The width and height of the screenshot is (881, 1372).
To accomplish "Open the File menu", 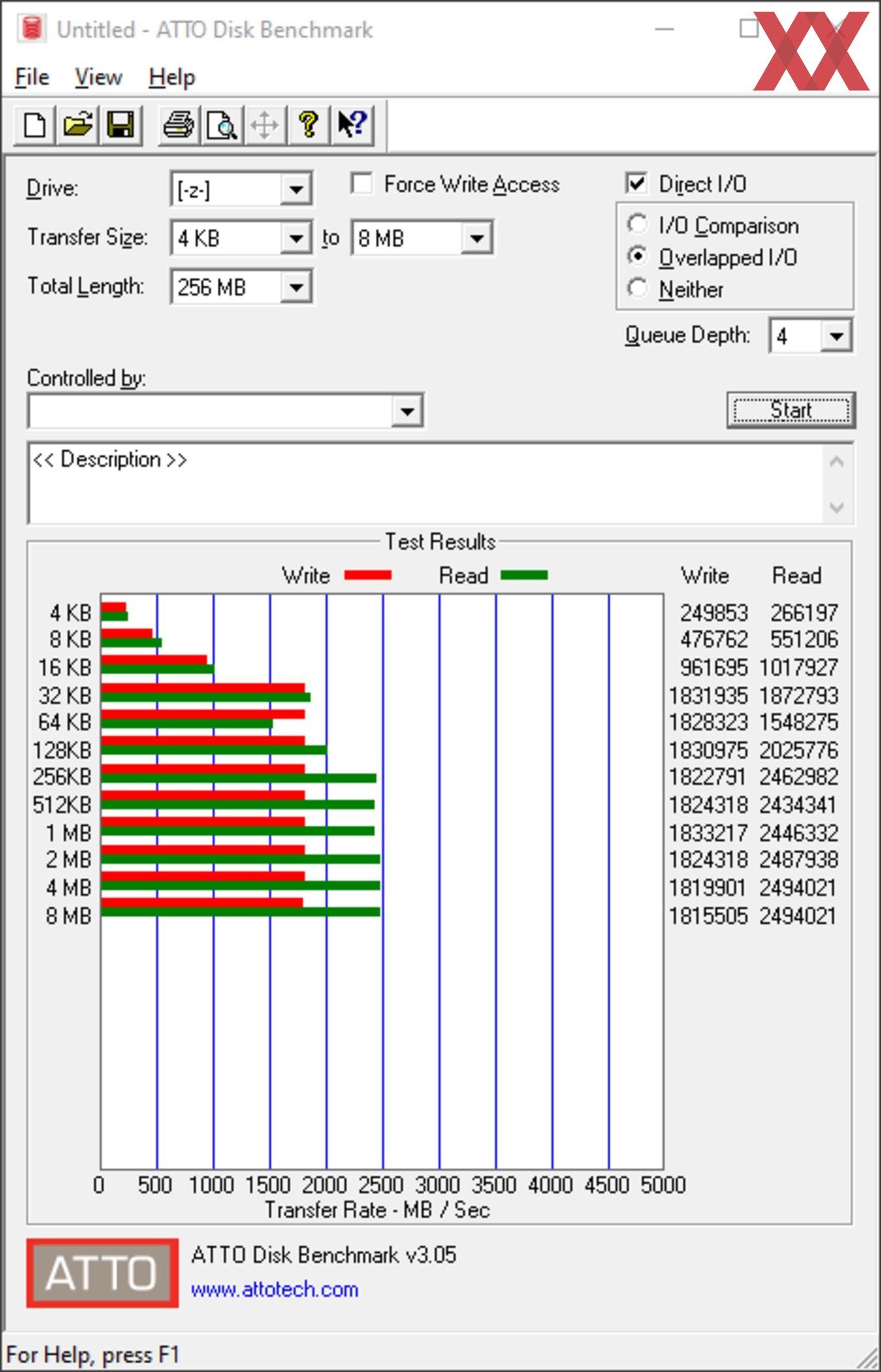I will (32, 77).
